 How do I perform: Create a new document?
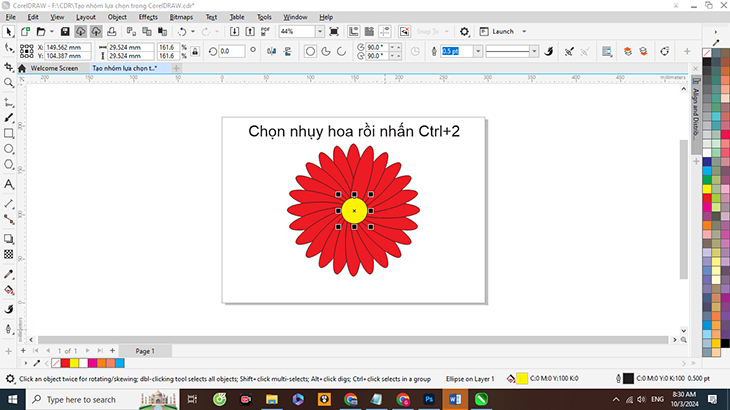coord(25,31)
